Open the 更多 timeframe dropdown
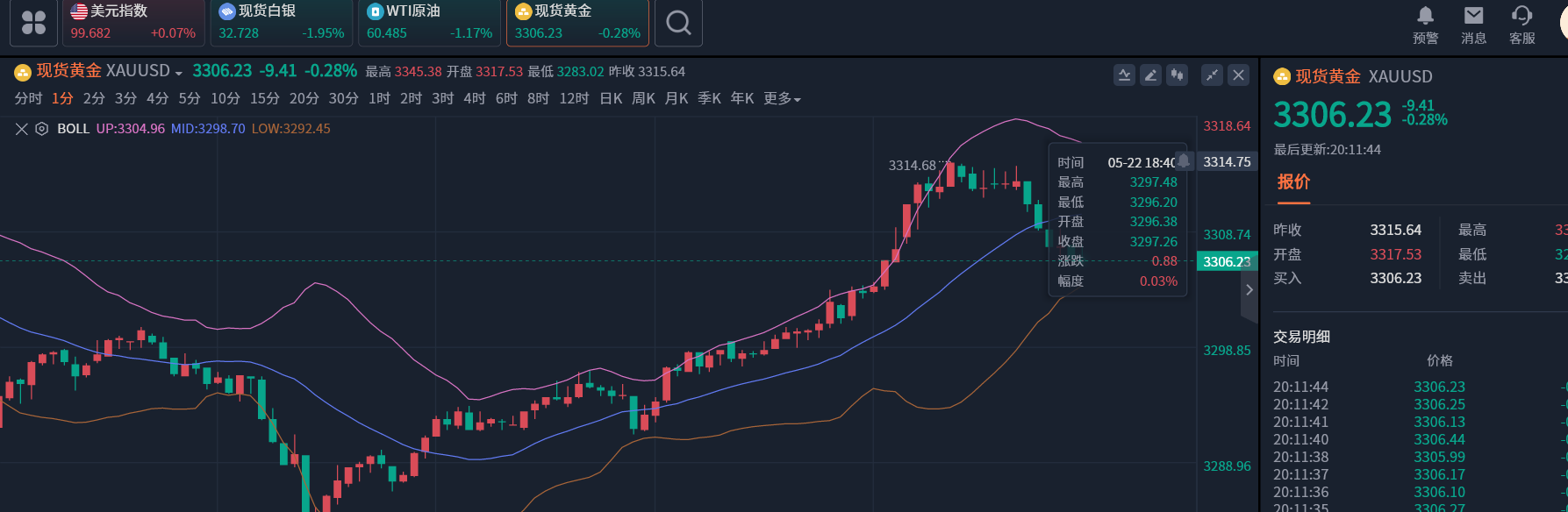The height and width of the screenshot is (512, 1568). (x=782, y=99)
